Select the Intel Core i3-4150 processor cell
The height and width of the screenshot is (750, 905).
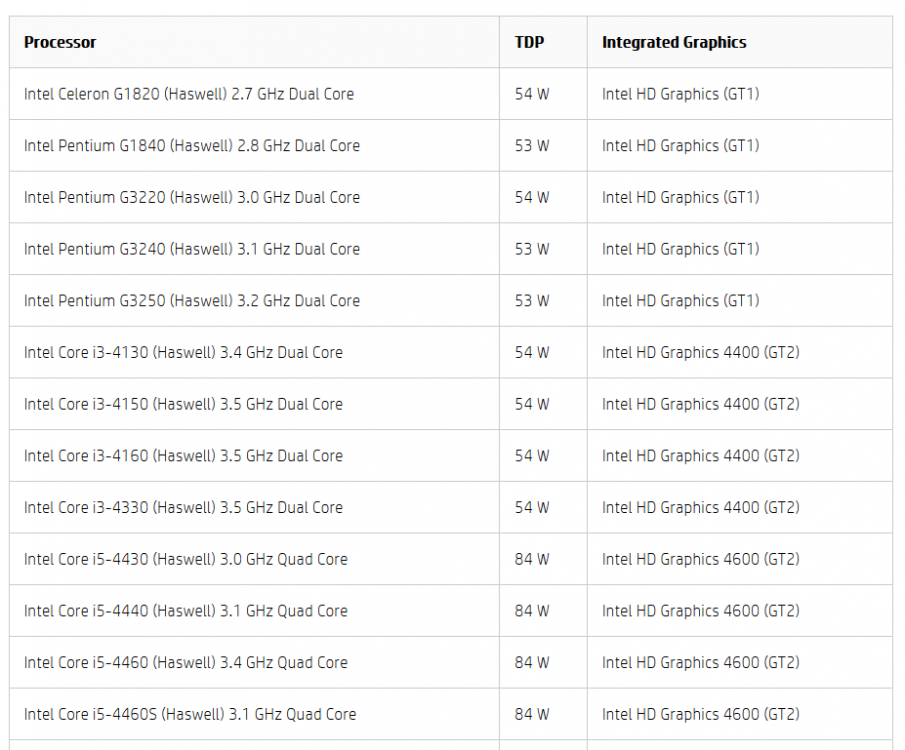click(x=183, y=404)
